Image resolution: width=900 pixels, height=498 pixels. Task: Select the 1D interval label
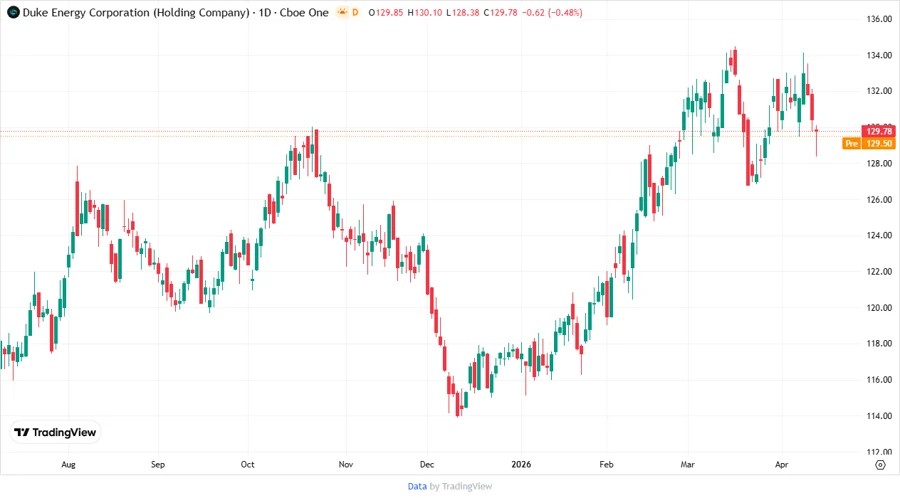coord(265,12)
